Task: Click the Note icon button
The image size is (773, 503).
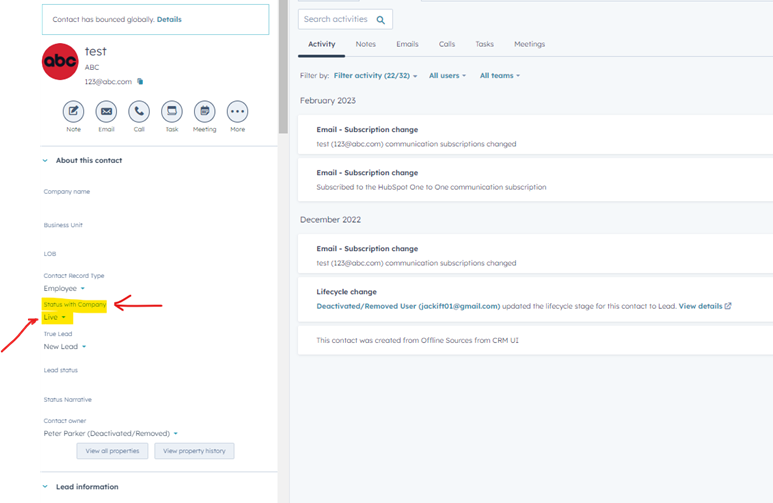Action: tap(73, 111)
